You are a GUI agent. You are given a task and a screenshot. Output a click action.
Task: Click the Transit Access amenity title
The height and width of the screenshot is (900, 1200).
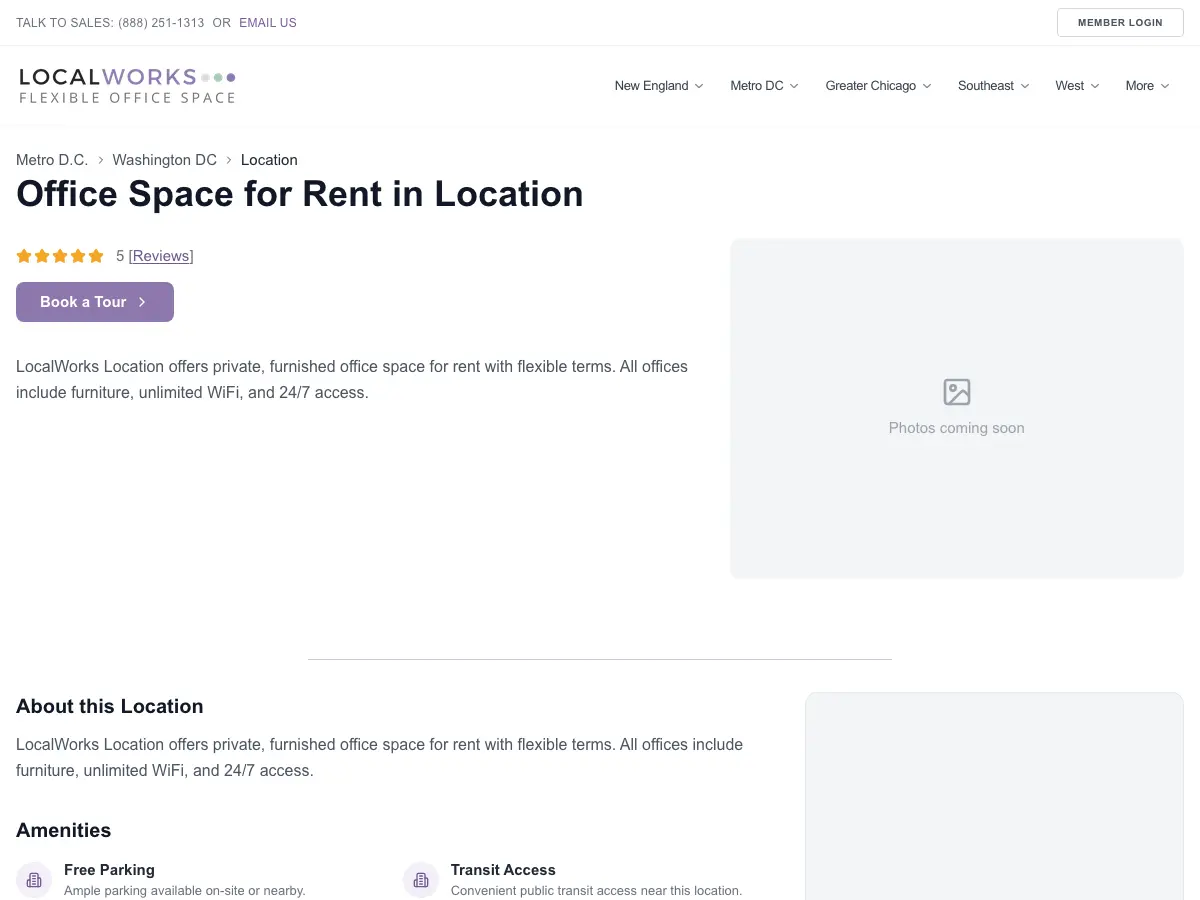click(x=503, y=870)
